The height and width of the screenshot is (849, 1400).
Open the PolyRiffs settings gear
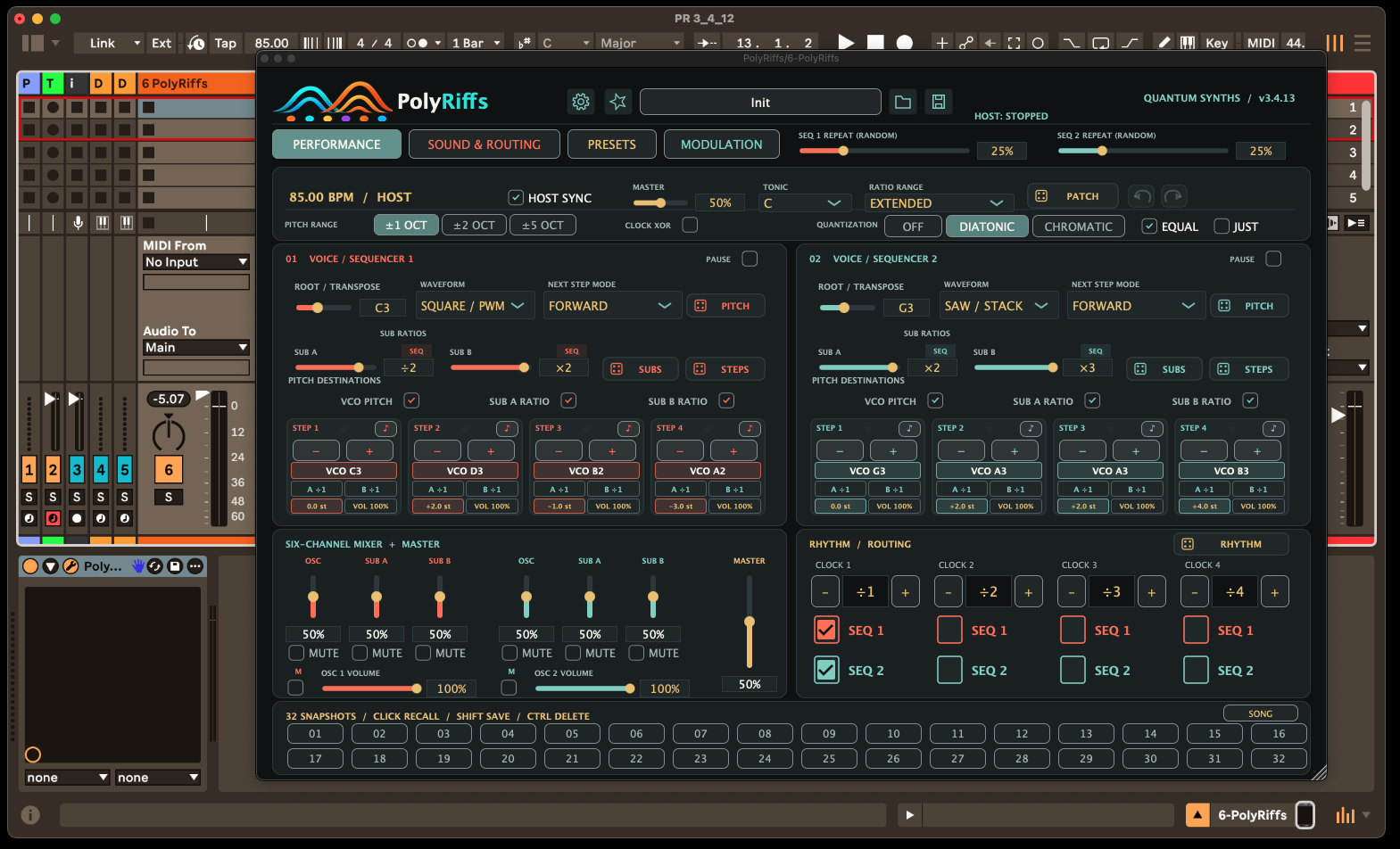point(581,102)
